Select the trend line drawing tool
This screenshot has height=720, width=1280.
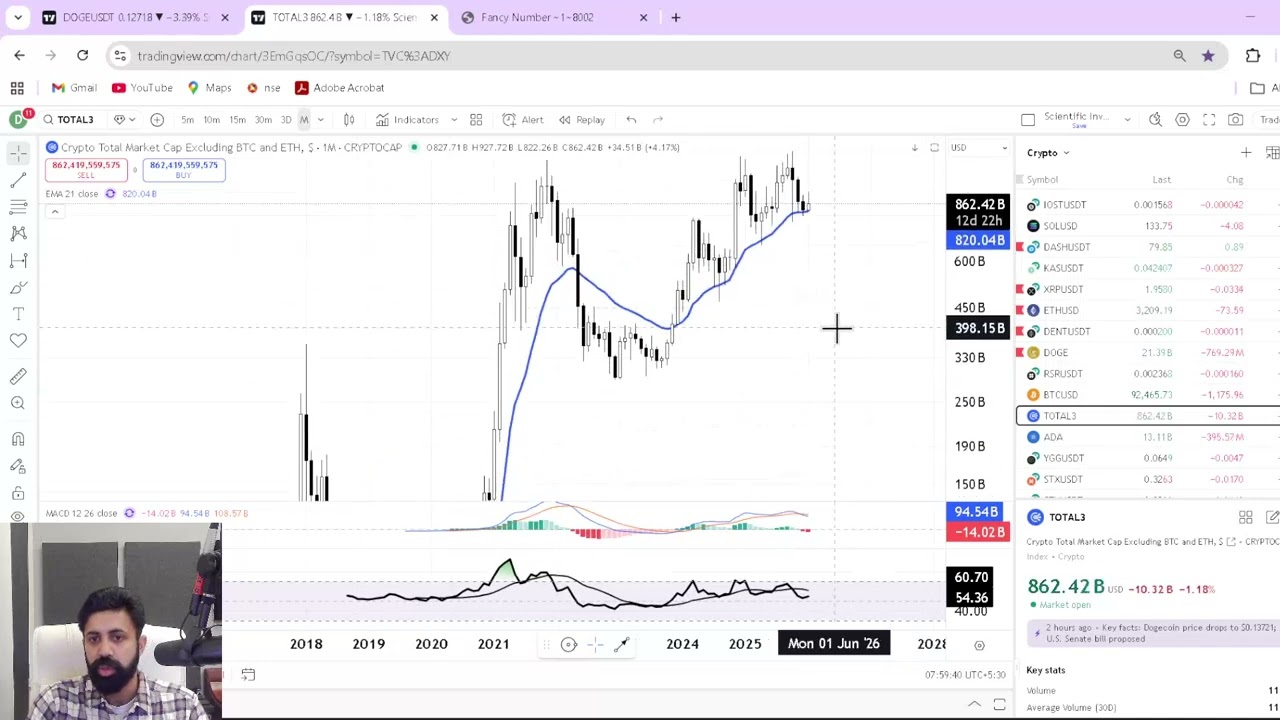18,180
